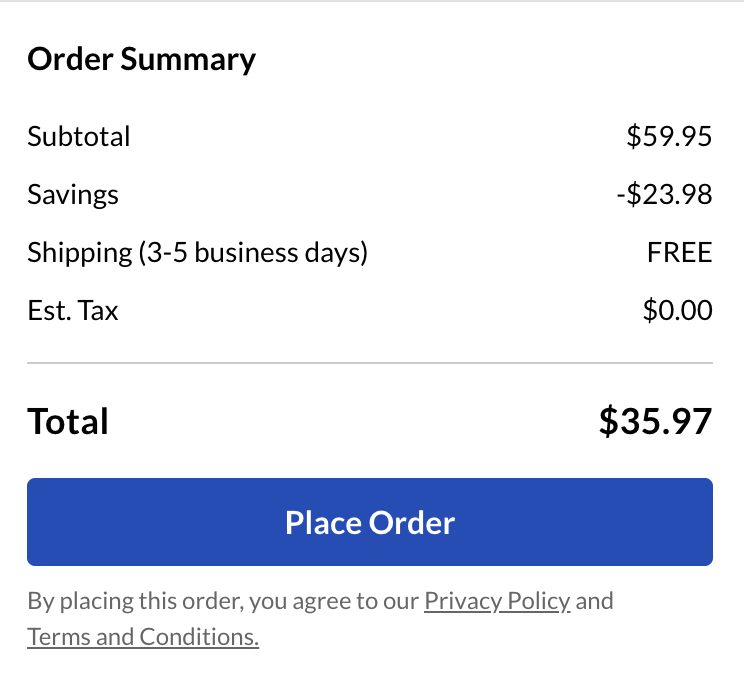
Task: Click the dollar sign in the $35.97 total
Action: click(608, 421)
